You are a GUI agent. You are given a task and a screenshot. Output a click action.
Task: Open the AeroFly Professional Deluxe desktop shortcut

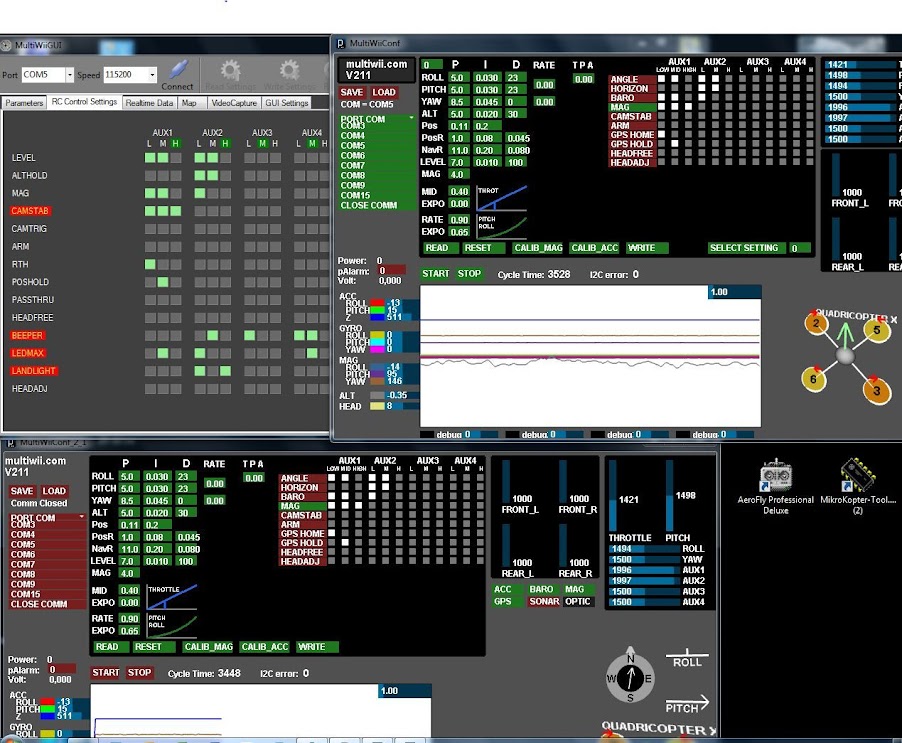(775, 477)
